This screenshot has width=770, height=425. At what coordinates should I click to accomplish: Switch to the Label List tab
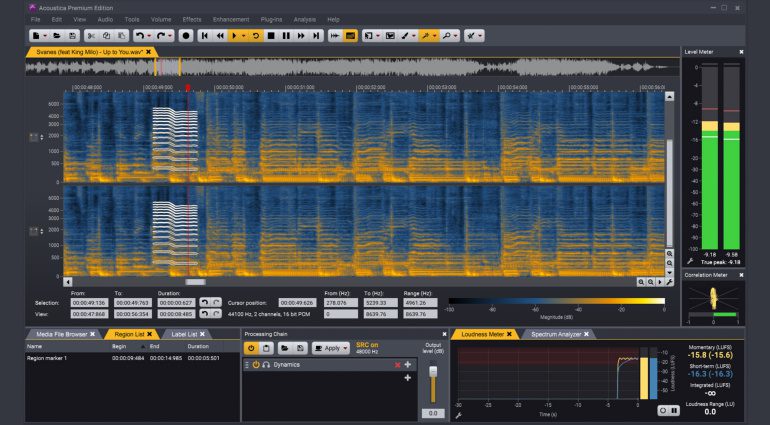point(184,334)
